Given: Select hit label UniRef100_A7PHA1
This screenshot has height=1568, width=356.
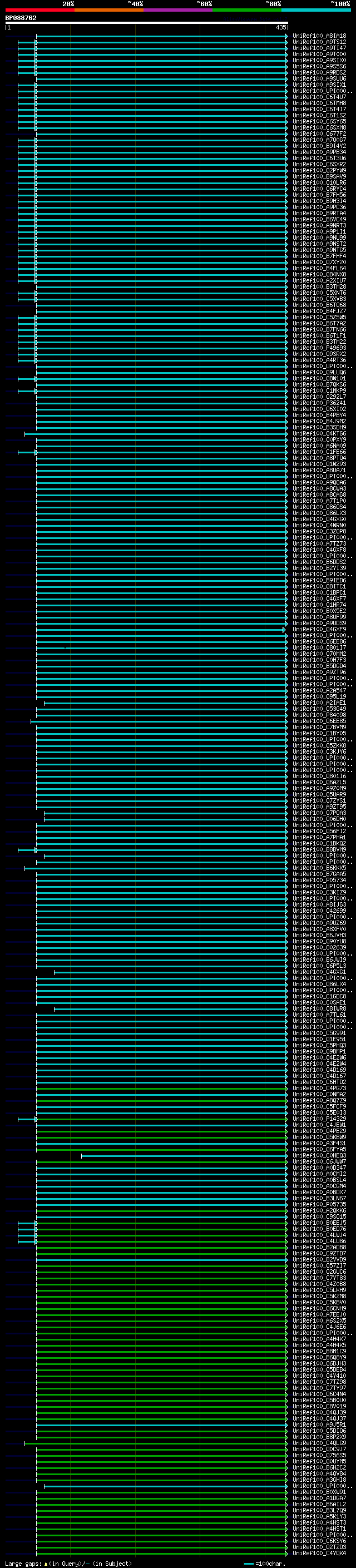Looking at the screenshot, I should coord(319,838).
